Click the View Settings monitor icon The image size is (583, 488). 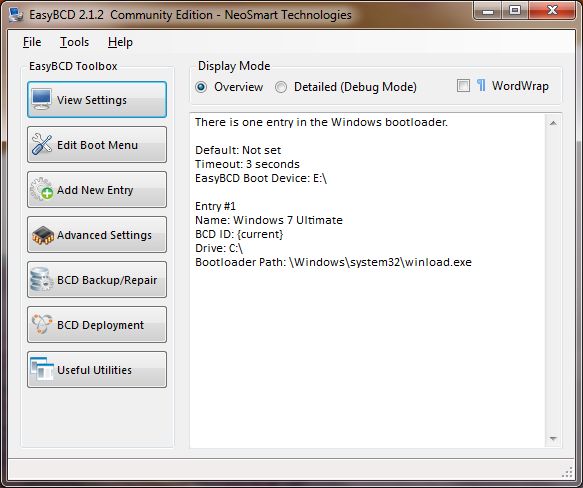pyautogui.click(x=42, y=99)
